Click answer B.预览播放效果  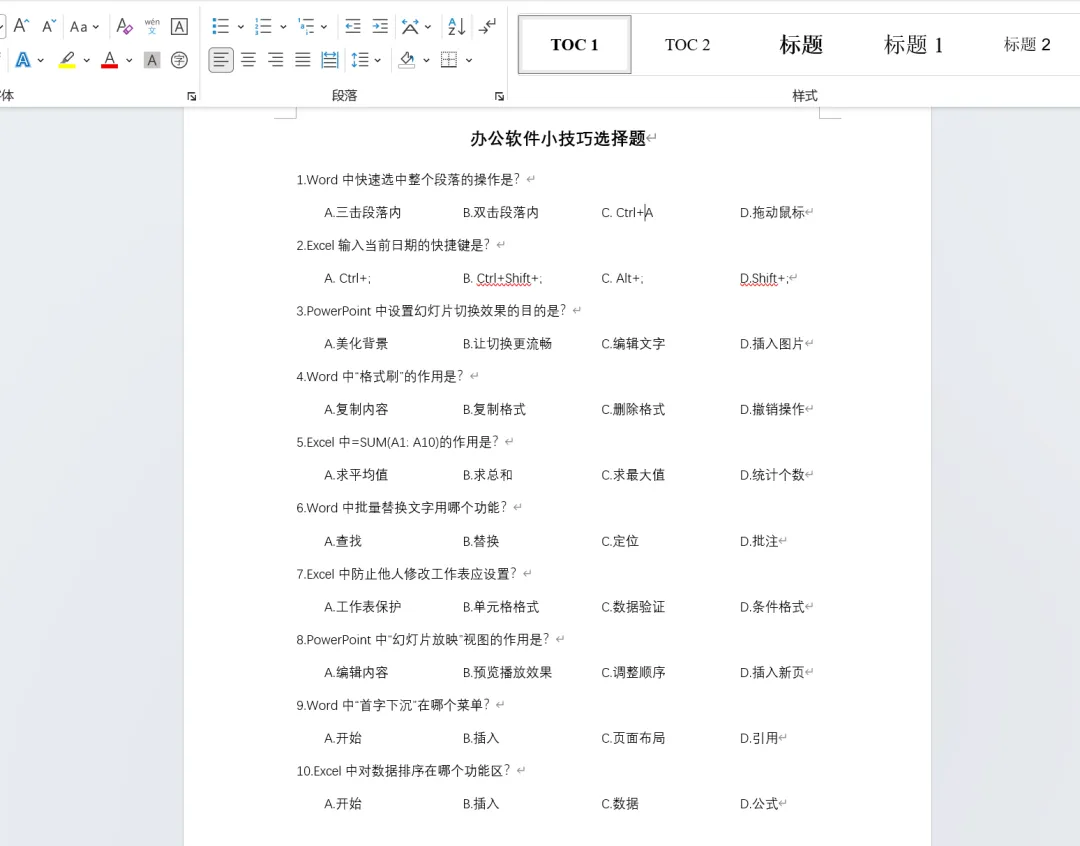(507, 672)
